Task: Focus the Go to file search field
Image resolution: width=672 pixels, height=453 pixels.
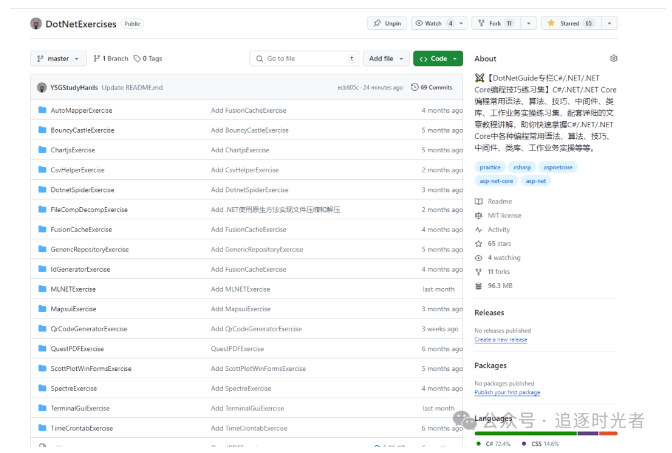Action: pyautogui.click(x=304, y=58)
